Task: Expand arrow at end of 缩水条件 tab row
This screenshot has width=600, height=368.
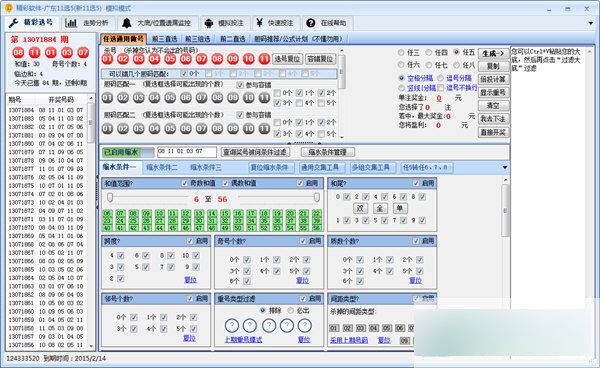Action: tap(505, 167)
